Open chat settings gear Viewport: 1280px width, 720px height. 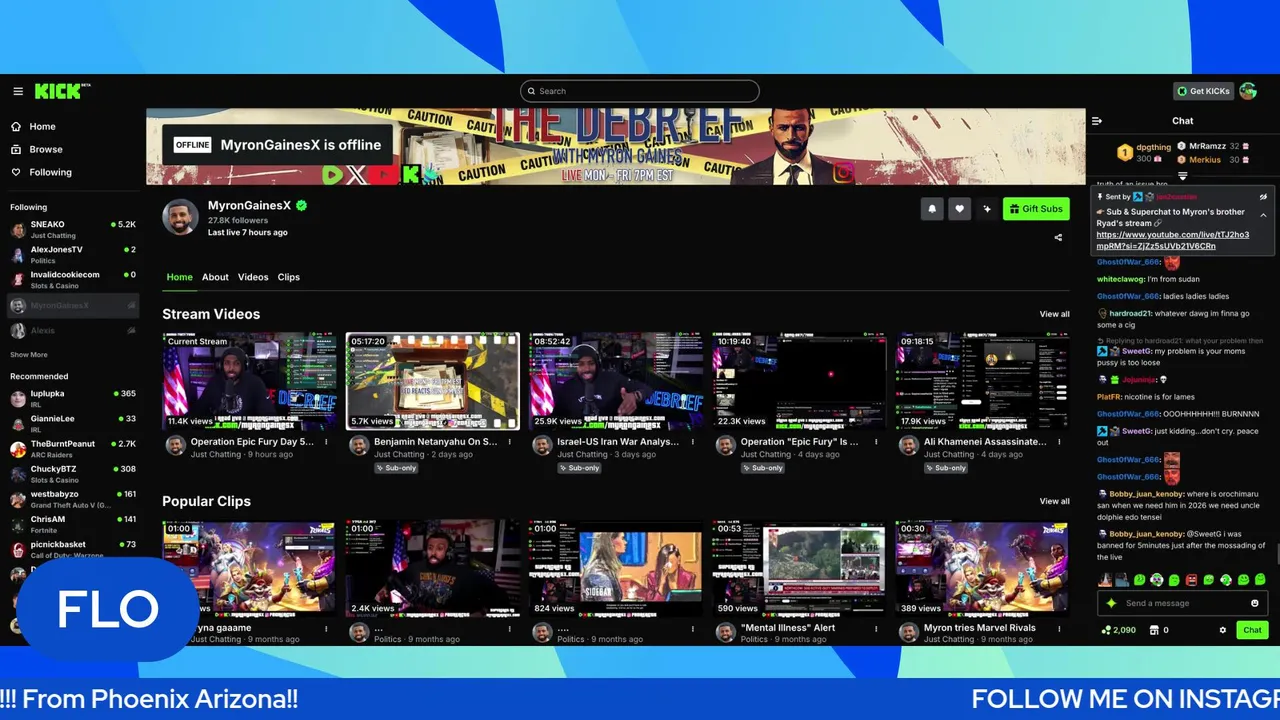click(1222, 630)
